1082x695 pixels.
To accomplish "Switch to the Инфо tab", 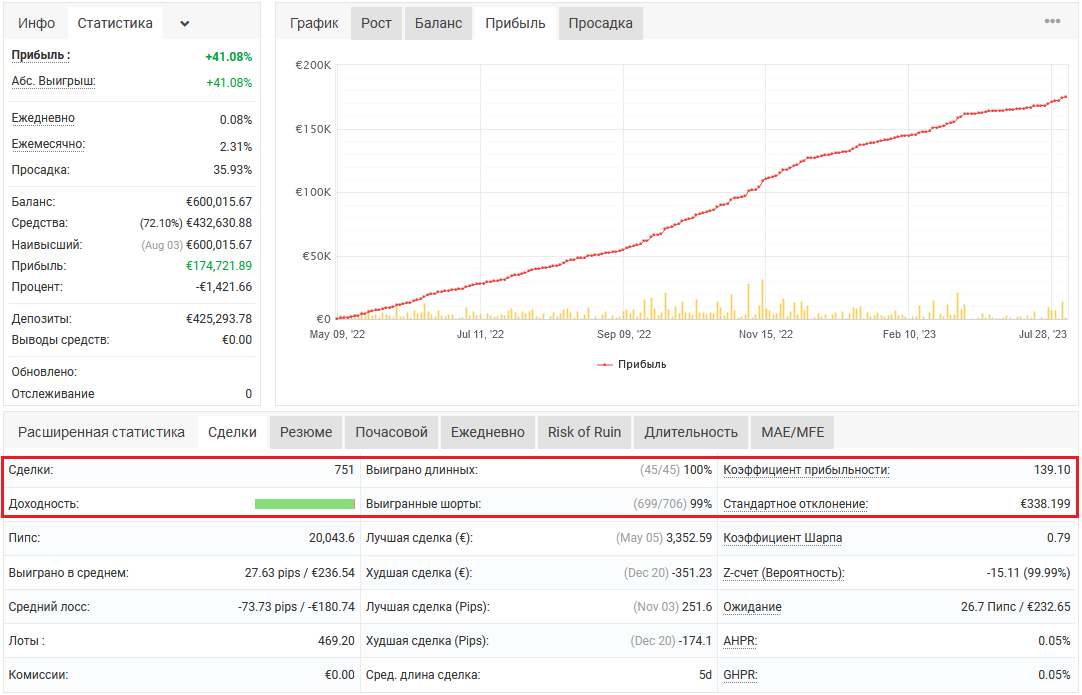I will (x=37, y=23).
